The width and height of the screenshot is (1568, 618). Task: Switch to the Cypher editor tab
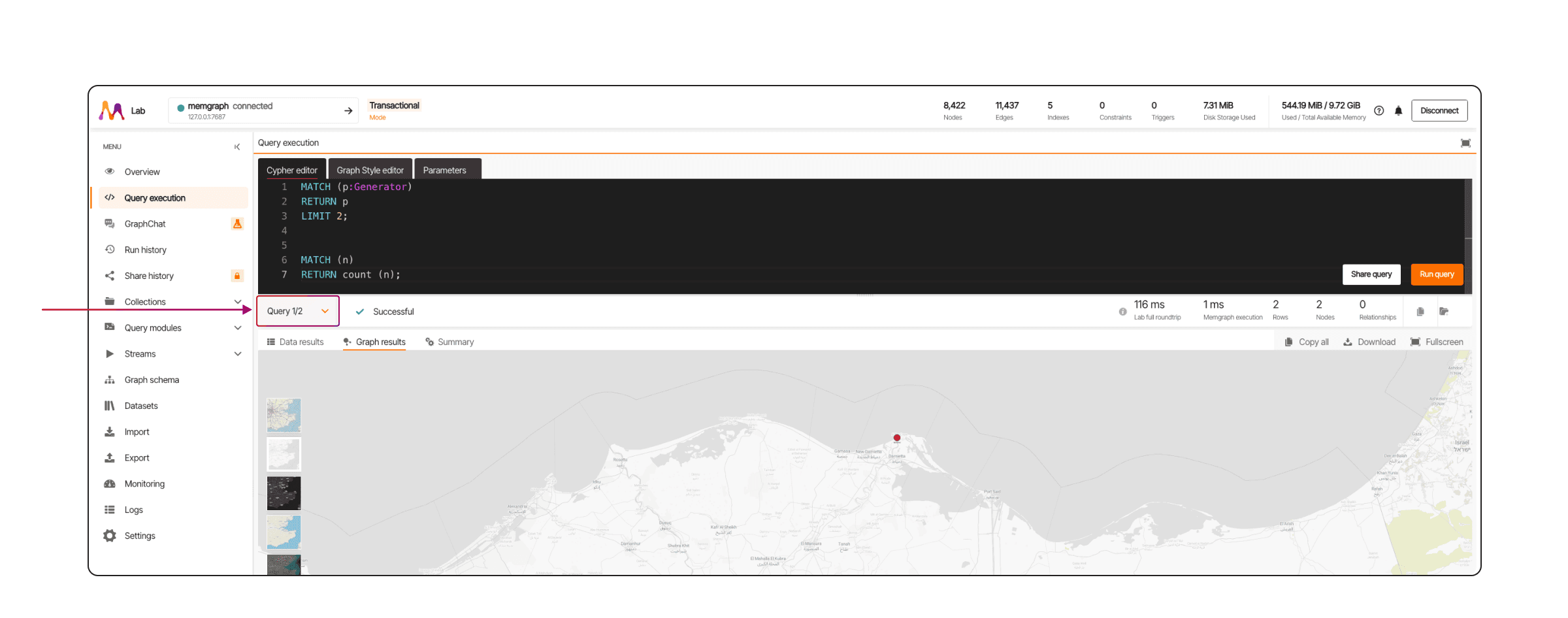pos(292,170)
